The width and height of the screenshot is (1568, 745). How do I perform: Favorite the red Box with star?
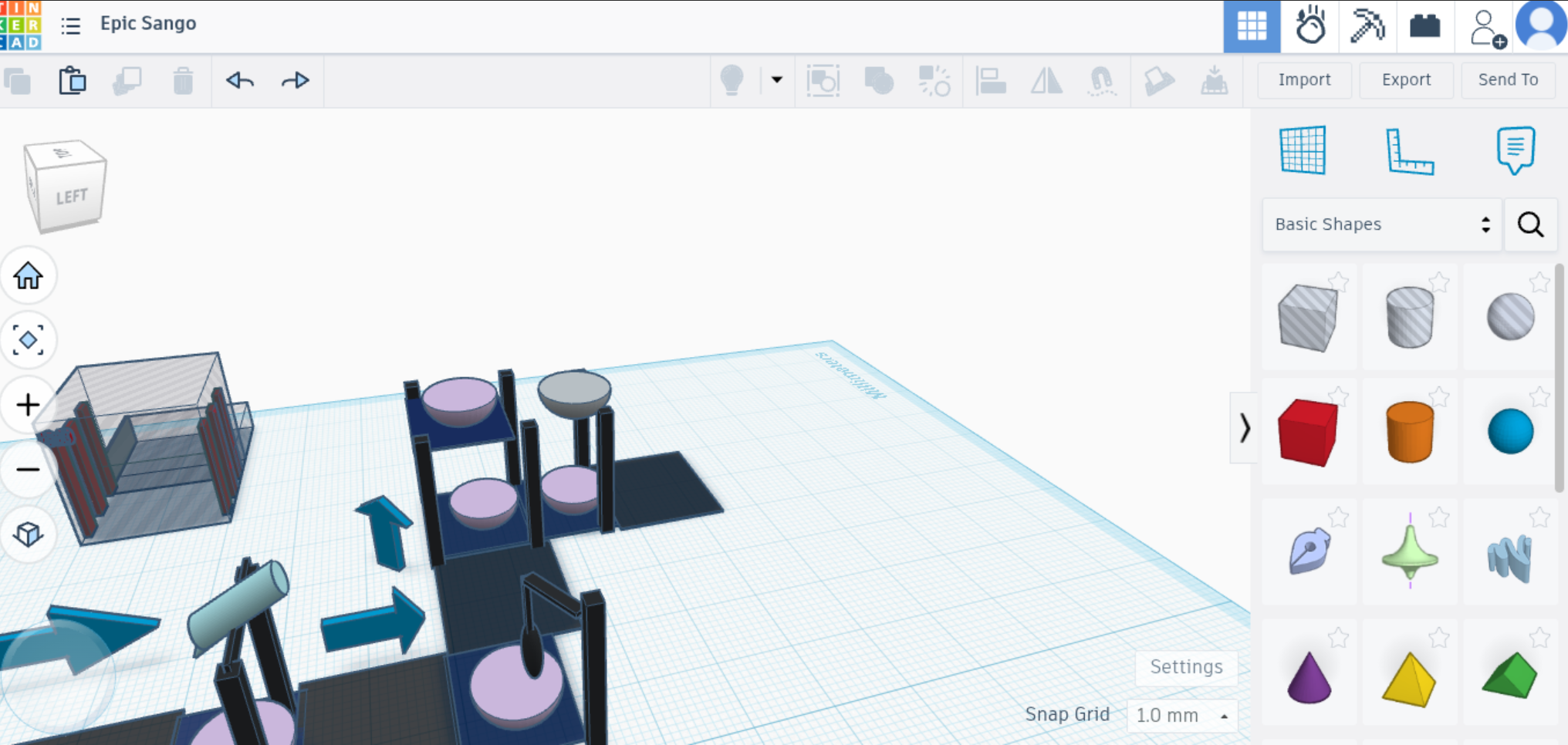[1339, 396]
